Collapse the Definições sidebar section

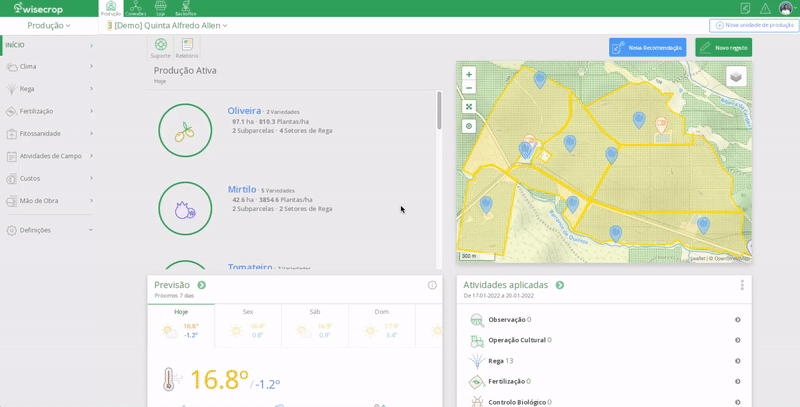49,230
